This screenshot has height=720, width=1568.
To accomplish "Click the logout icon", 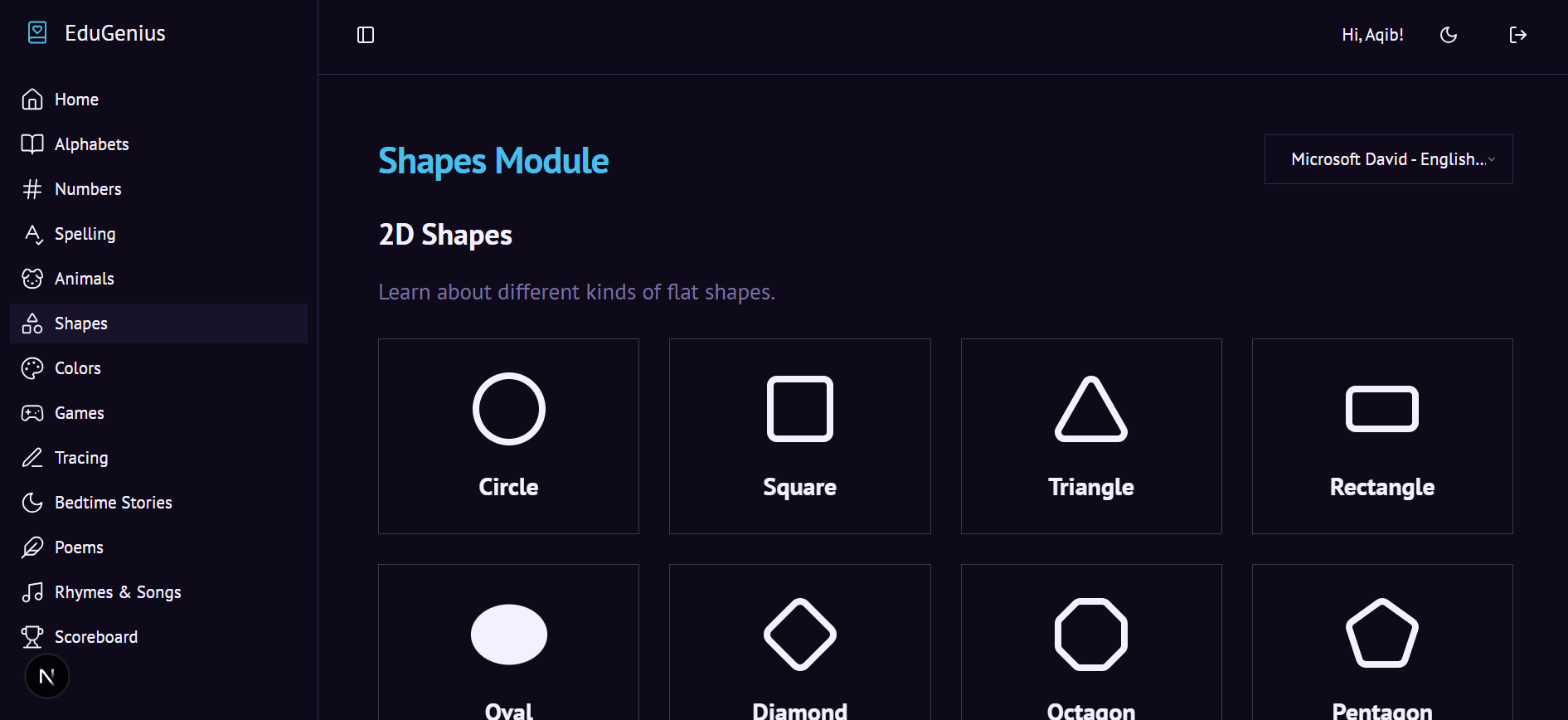I will (x=1517, y=35).
